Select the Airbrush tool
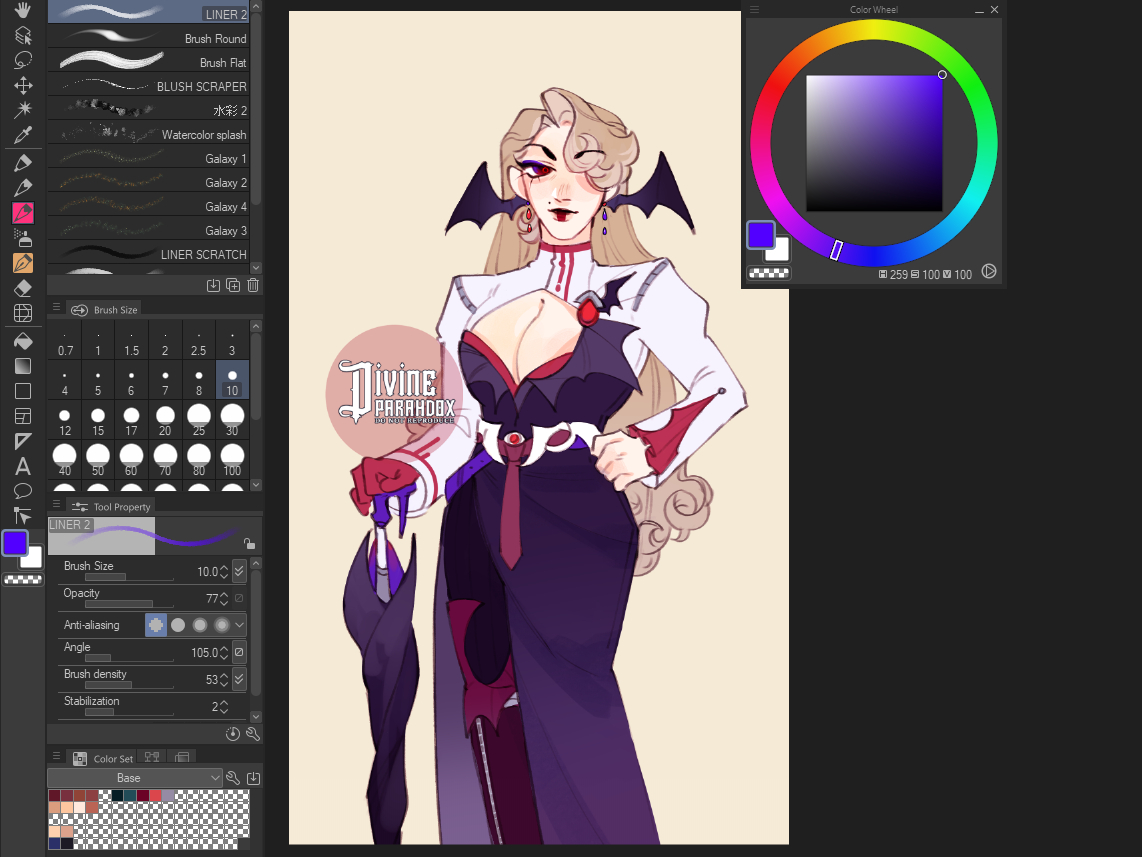Viewport: 1142px width, 857px height. click(x=22, y=237)
